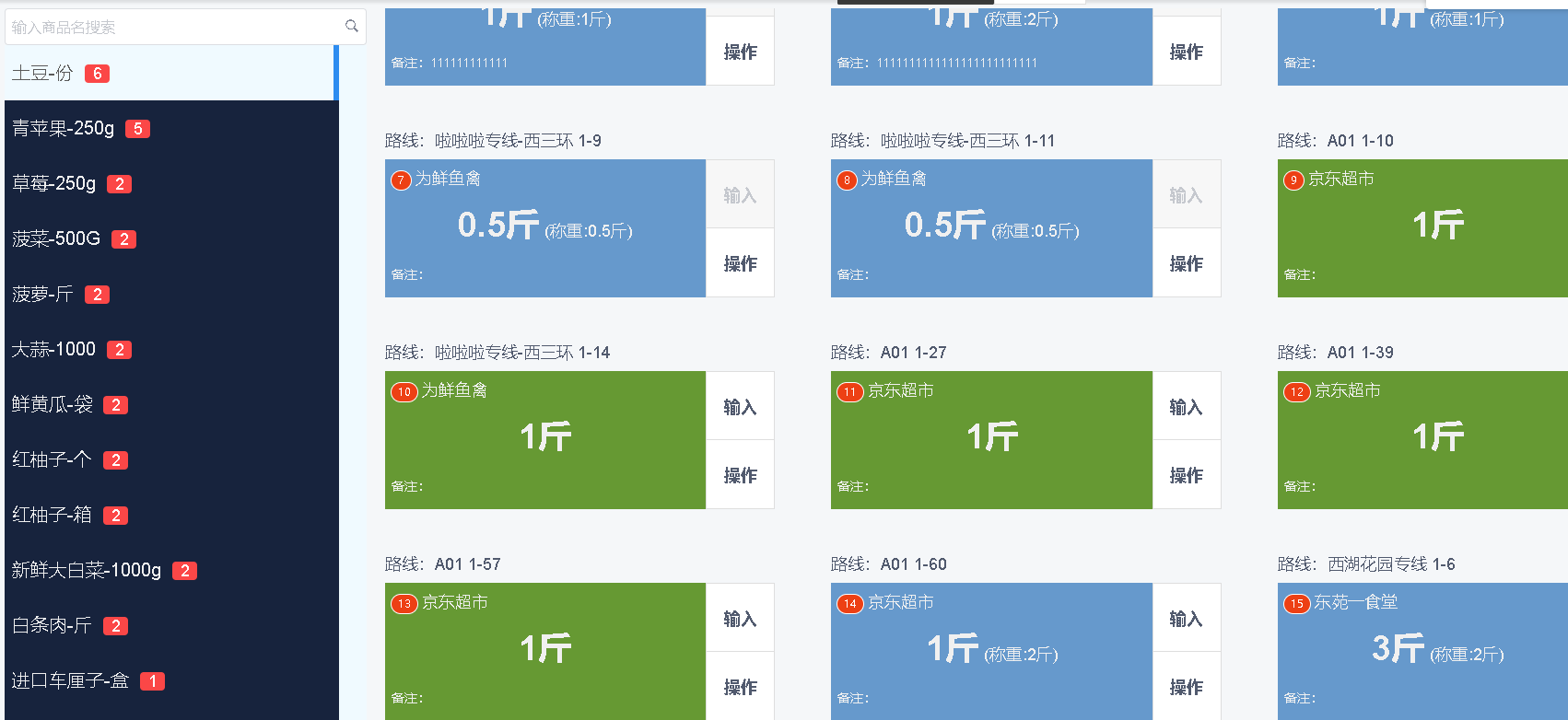Click red badge 5 next to 青苹果-250g
The height and width of the screenshot is (720, 1568).
pyautogui.click(x=137, y=129)
